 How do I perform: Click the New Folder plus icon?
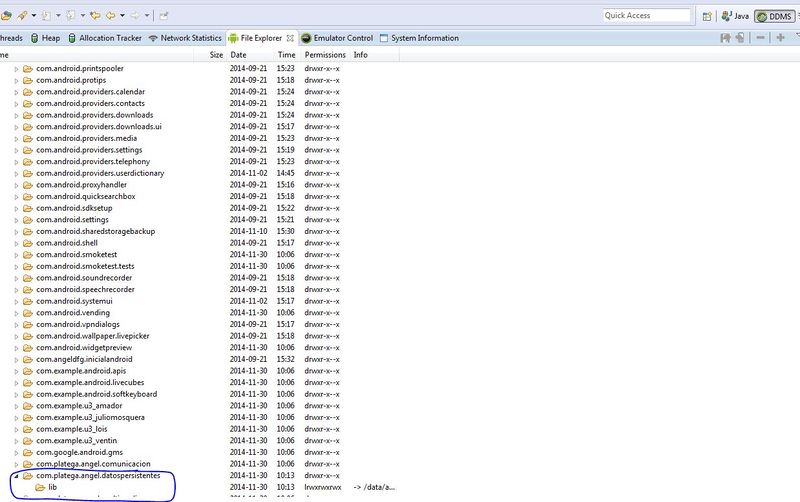coord(780,38)
